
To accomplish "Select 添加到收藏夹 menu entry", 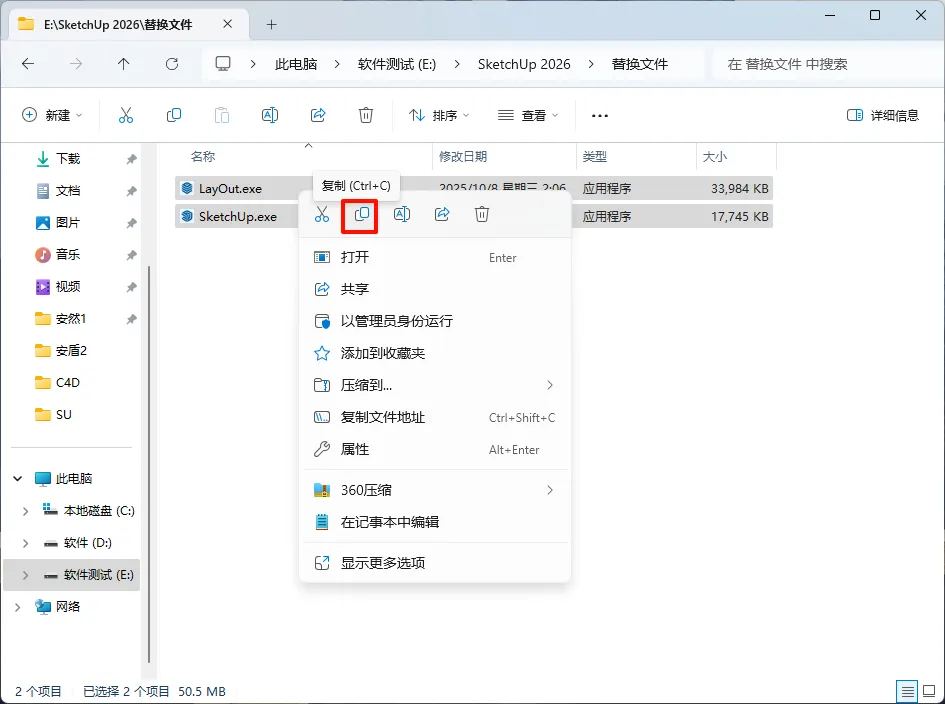I will click(435, 353).
